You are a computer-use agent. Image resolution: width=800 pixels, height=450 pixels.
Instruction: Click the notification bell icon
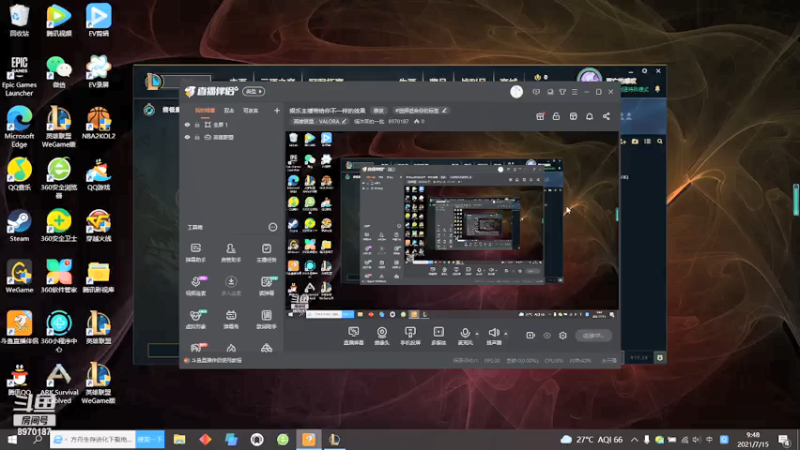click(x=589, y=116)
